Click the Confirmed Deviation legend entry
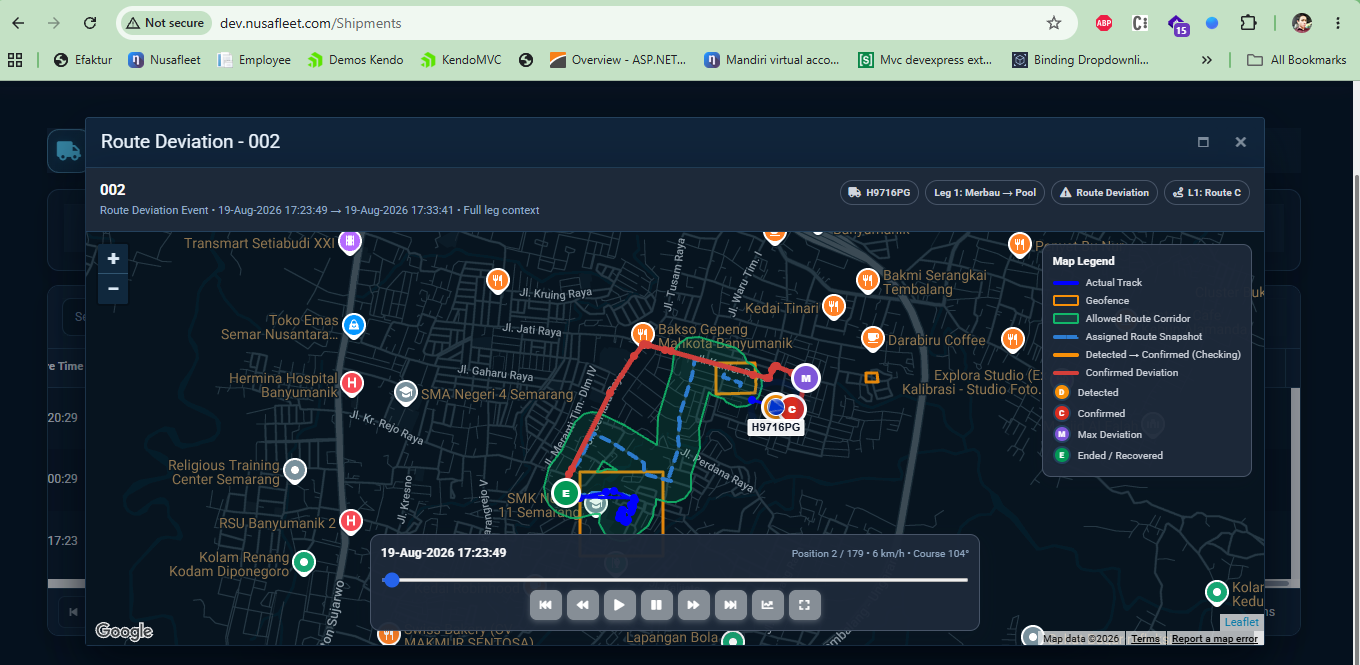The height and width of the screenshot is (665, 1360). click(x=1116, y=373)
